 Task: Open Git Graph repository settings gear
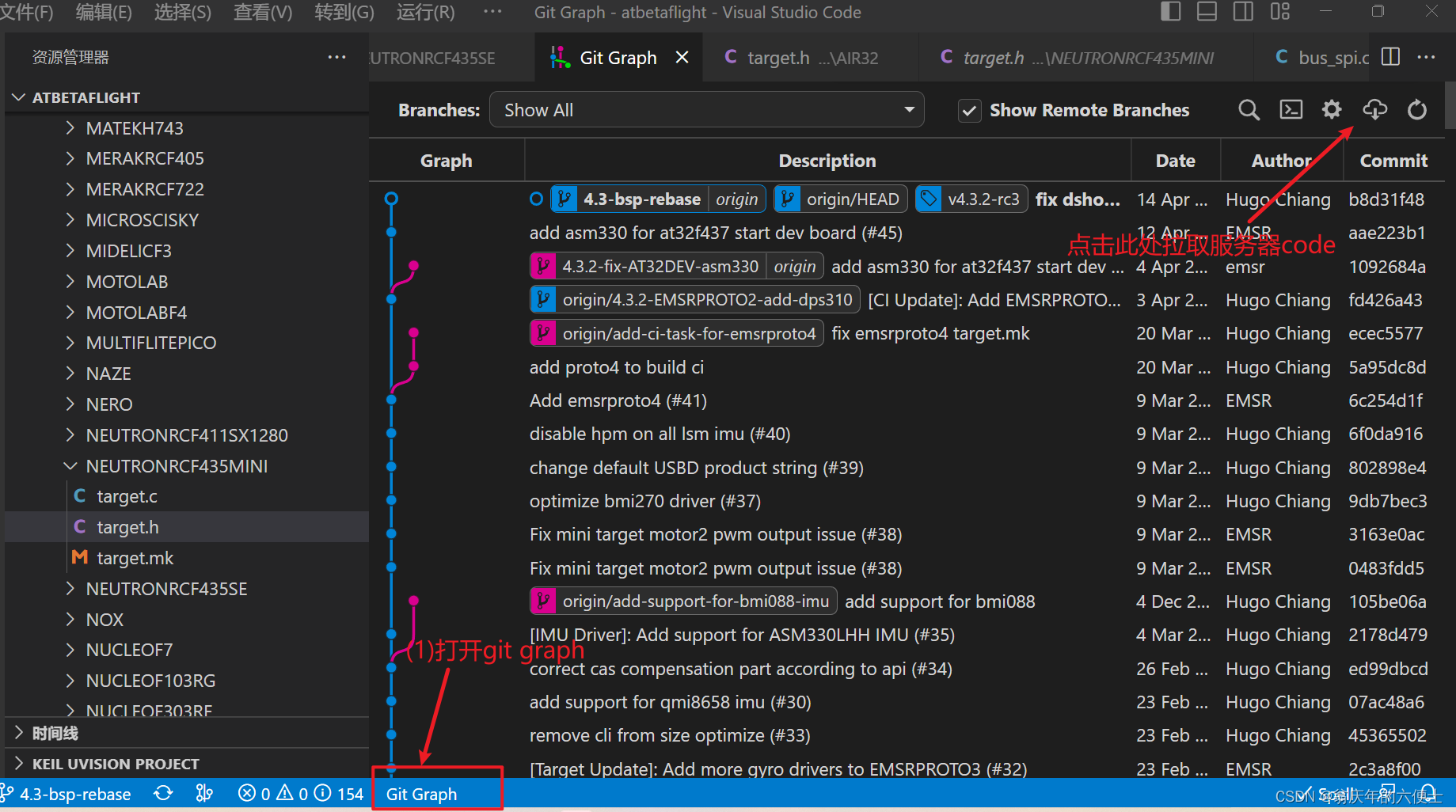pos(1332,109)
